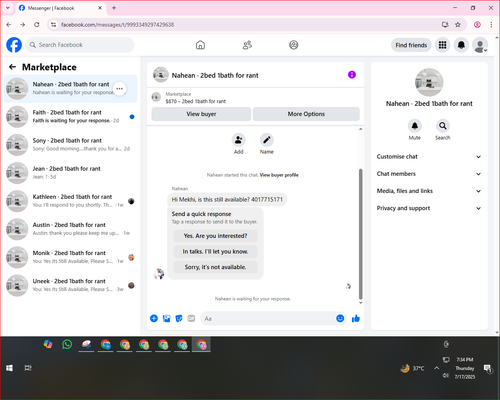Expand the Privacy and support section
Viewport: 500px width, 400px height.
point(429,208)
